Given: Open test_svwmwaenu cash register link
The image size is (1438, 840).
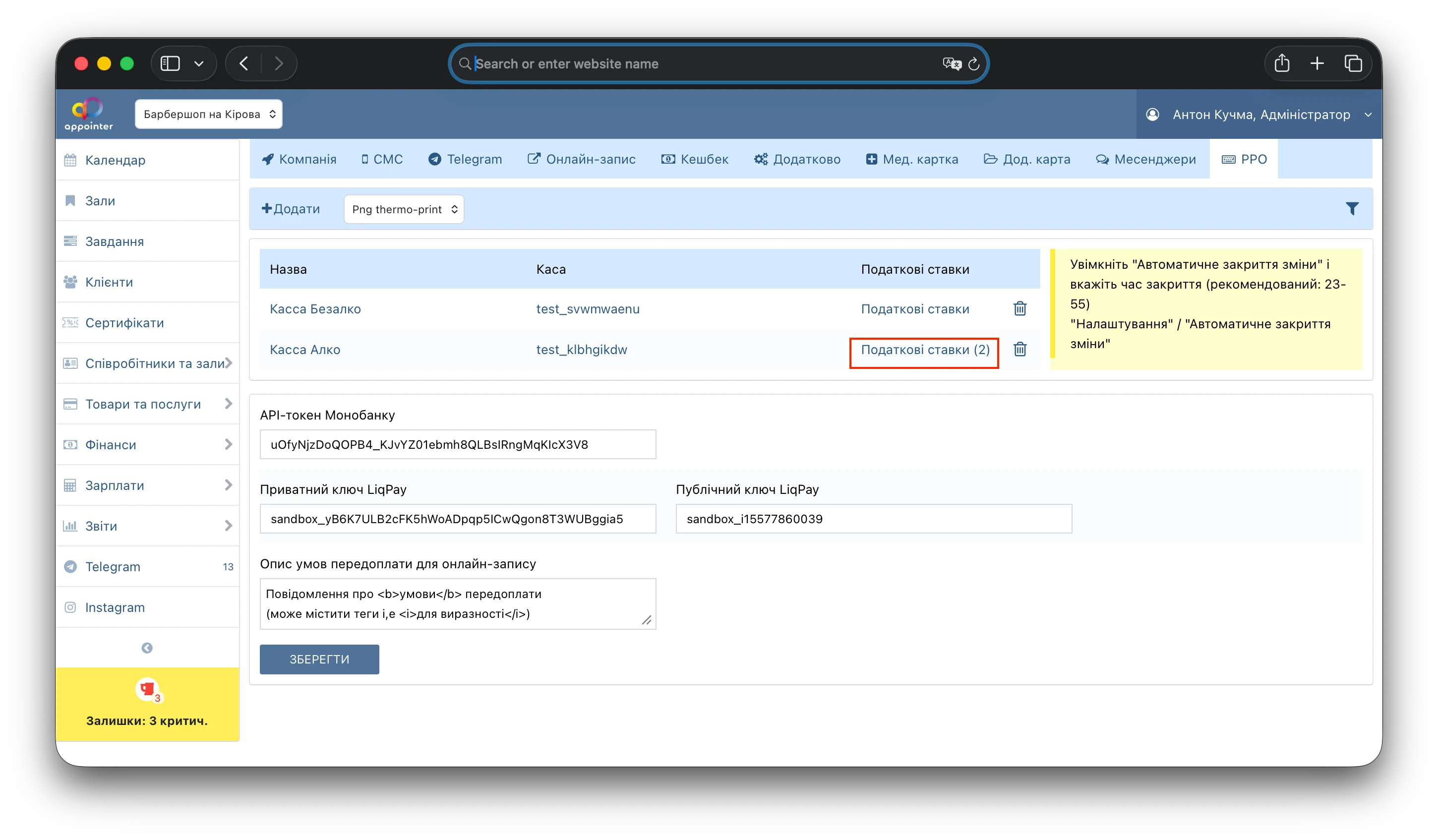Looking at the screenshot, I should click(588, 309).
